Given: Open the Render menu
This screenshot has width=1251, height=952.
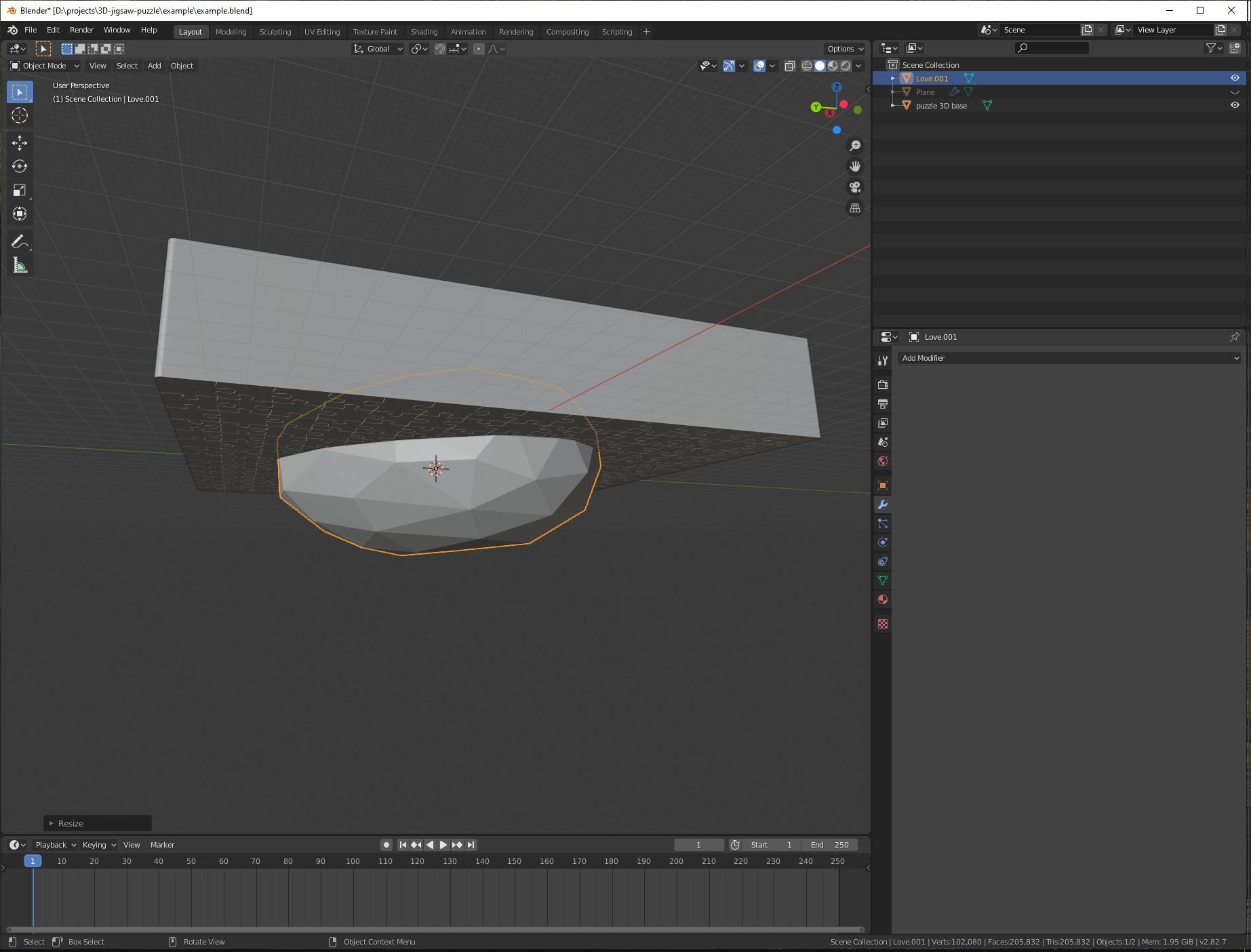Looking at the screenshot, I should 81,30.
